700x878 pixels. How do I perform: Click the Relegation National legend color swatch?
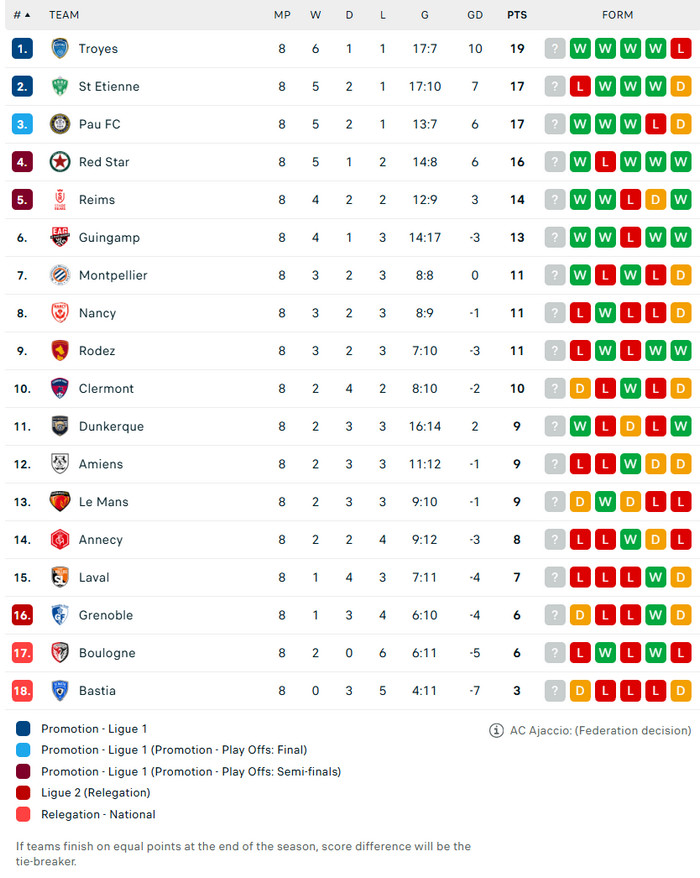23,814
